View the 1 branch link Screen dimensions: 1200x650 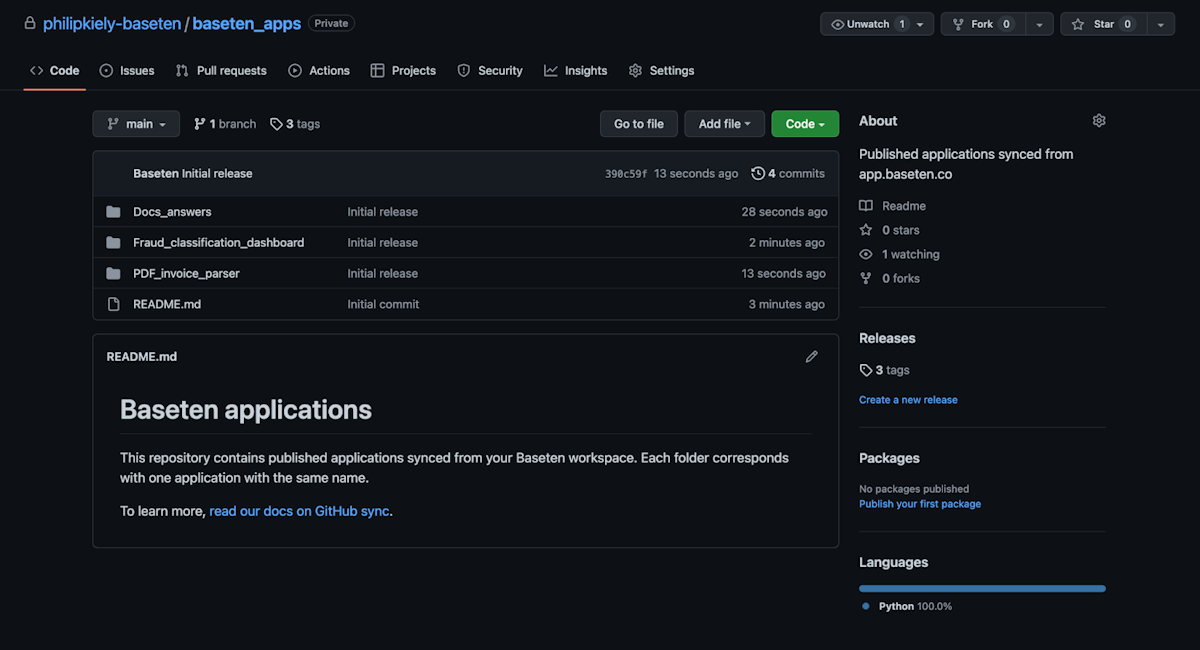point(225,124)
